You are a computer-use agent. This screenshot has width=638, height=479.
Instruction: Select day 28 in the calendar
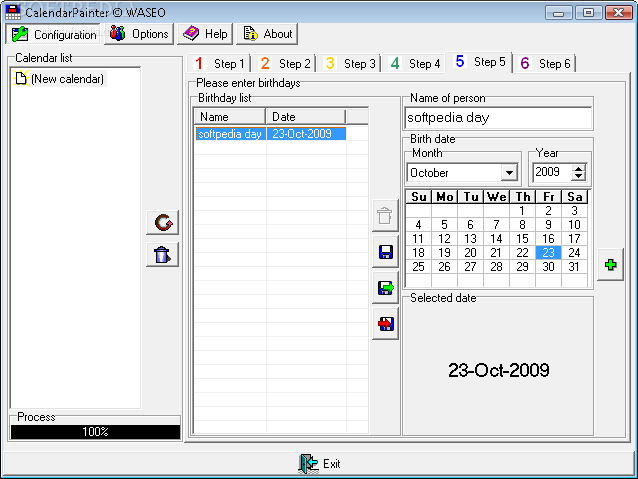click(x=496, y=267)
